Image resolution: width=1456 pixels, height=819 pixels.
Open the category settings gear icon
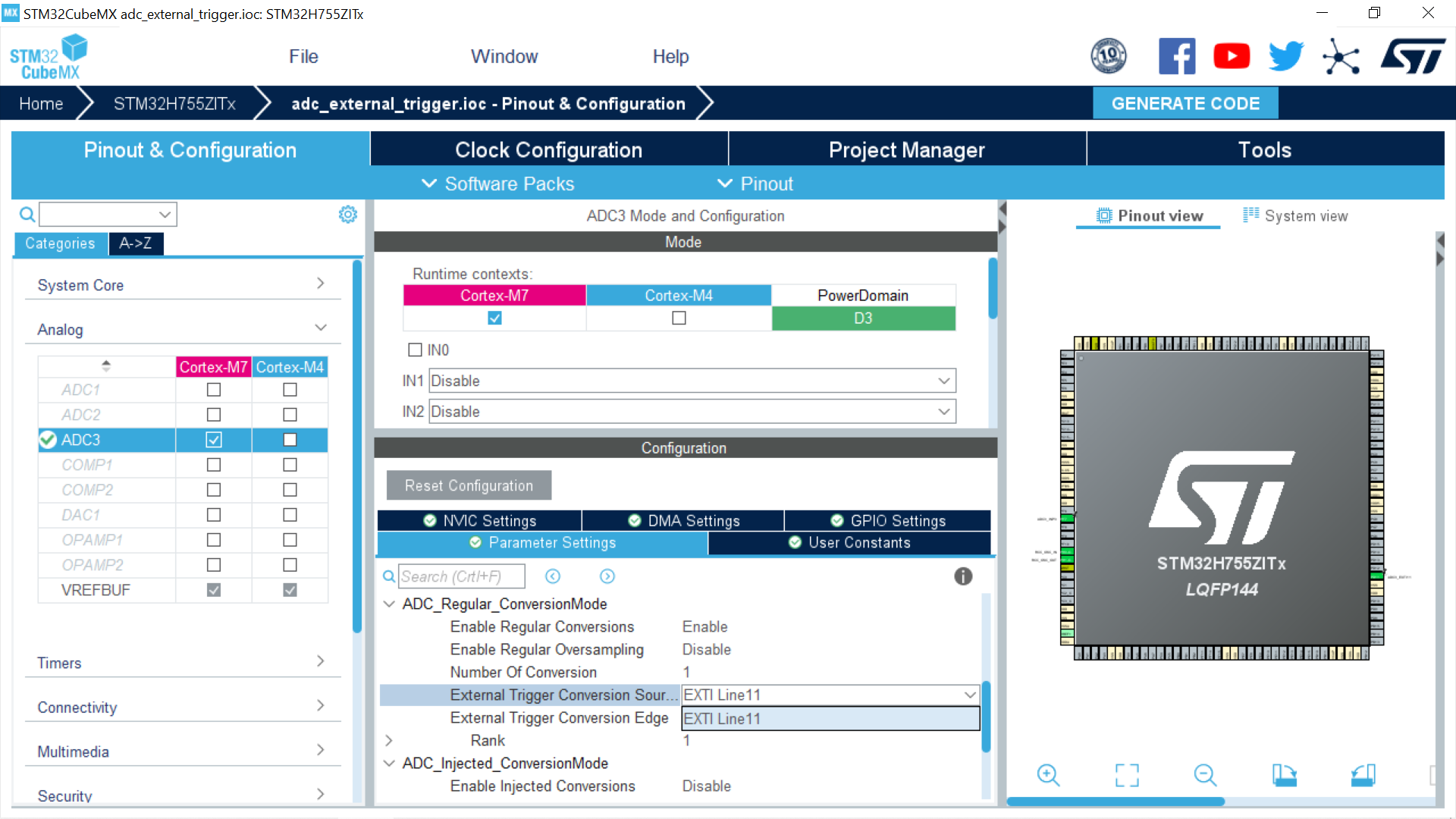coord(348,215)
